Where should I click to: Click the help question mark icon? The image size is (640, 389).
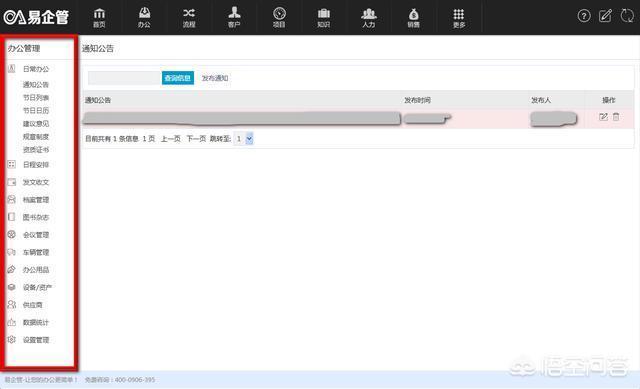coord(584,16)
